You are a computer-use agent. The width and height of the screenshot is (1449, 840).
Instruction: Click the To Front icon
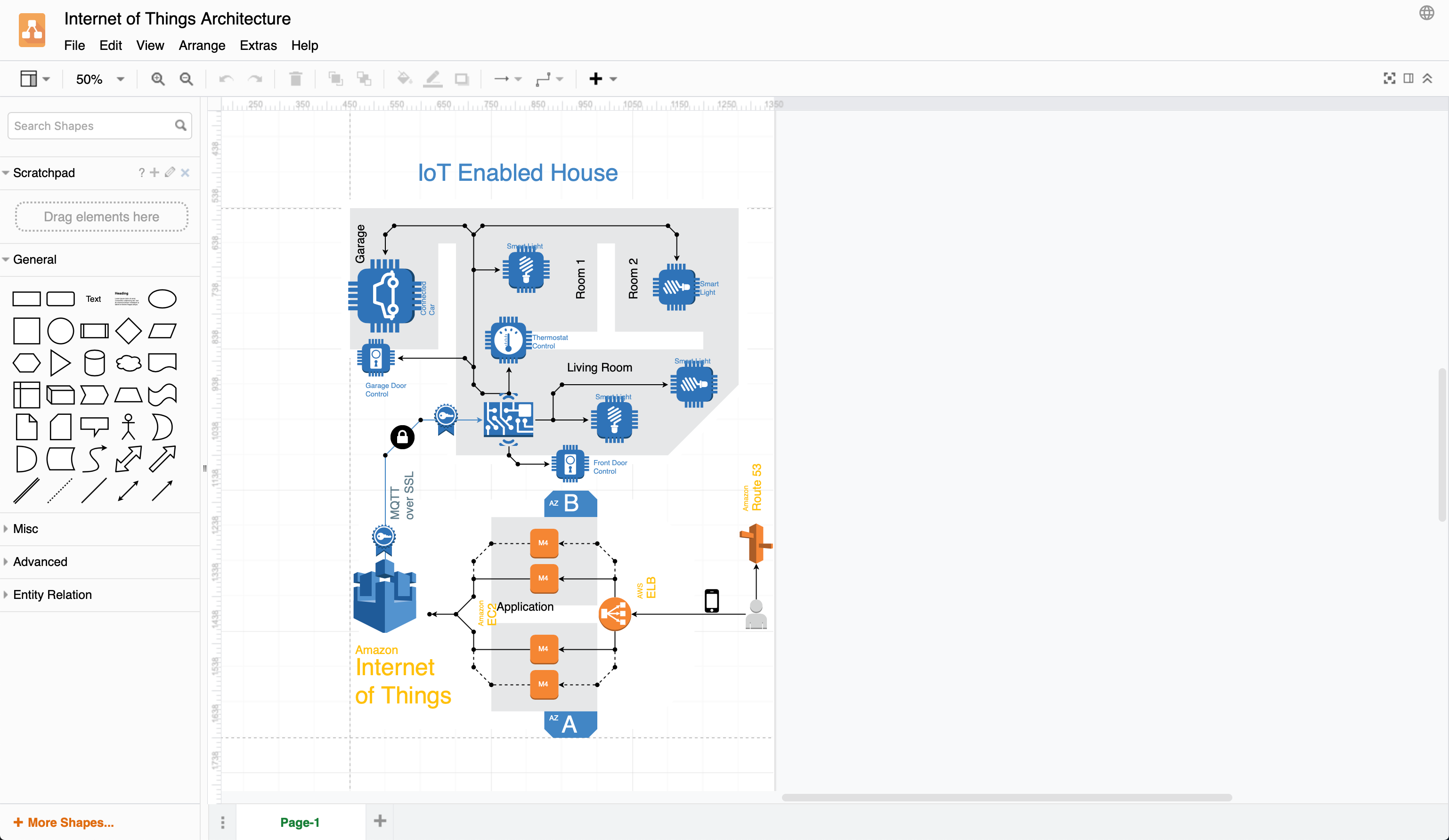point(336,79)
